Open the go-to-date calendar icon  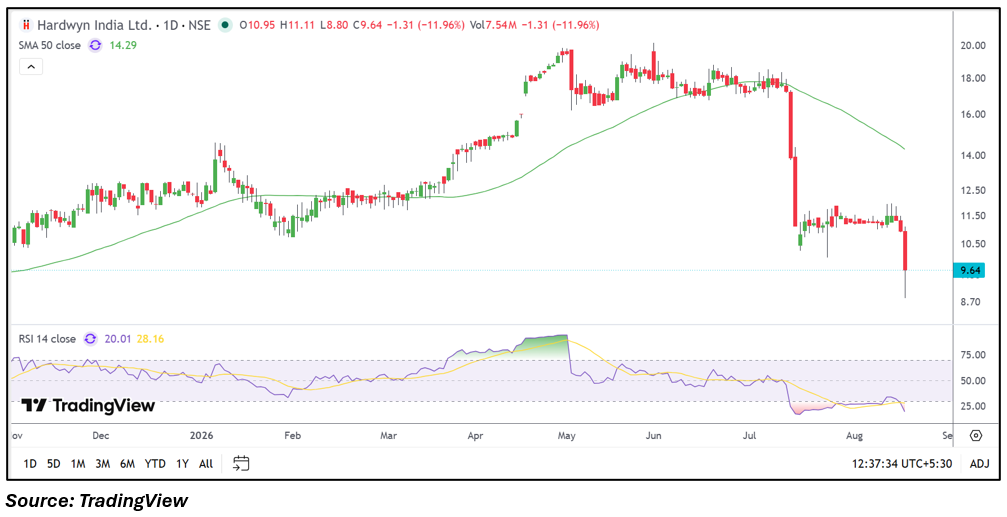[x=241, y=463]
